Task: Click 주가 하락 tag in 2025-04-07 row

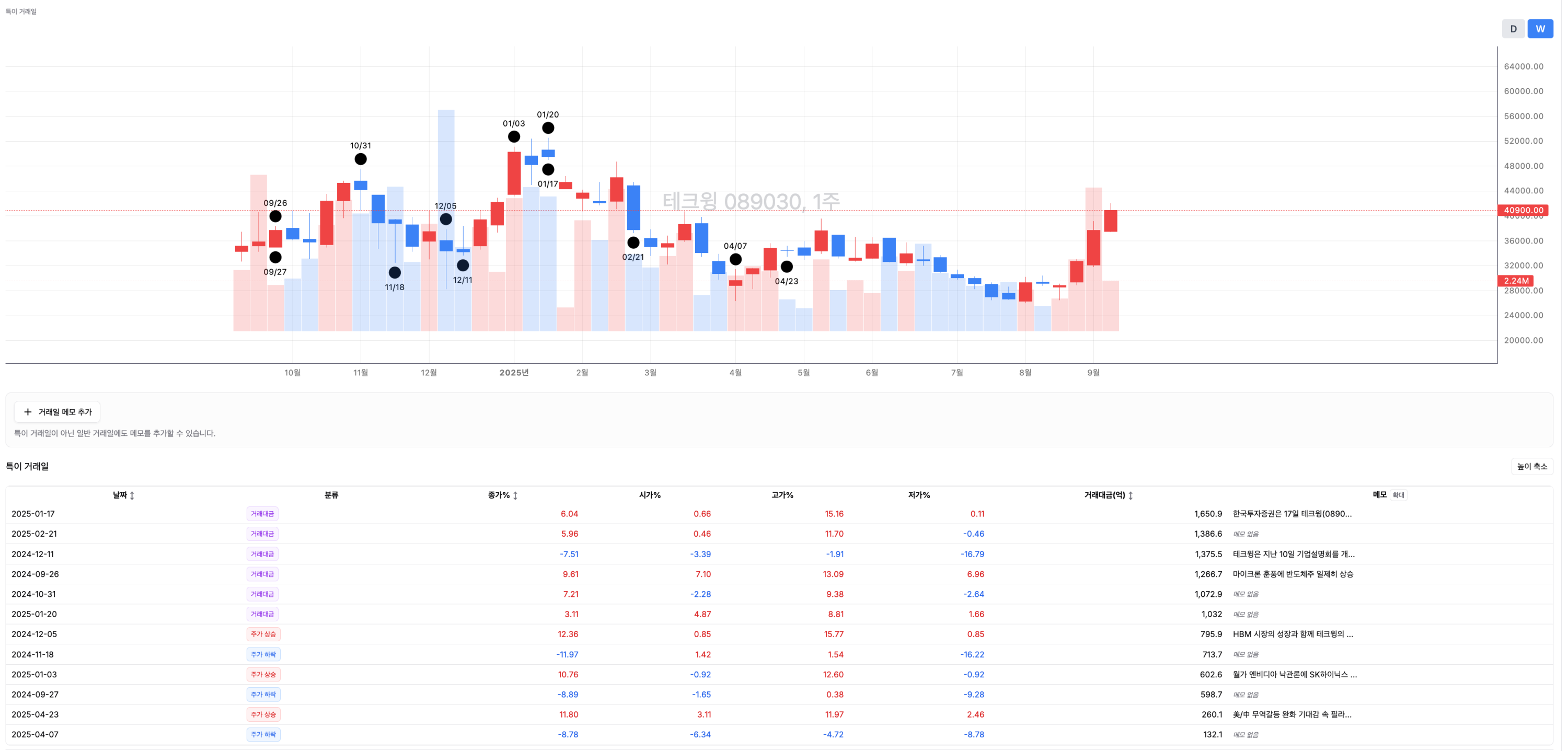Action: pyautogui.click(x=263, y=735)
